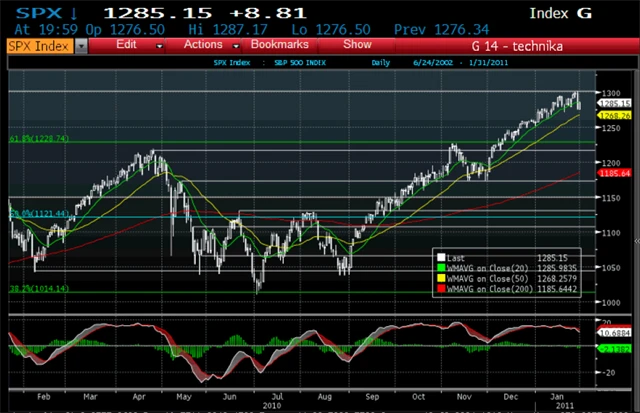The width and height of the screenshot is (640, 413).
Task: Click the 61.8%(1228.74) Fibonacci label
Action: [39, 138]
